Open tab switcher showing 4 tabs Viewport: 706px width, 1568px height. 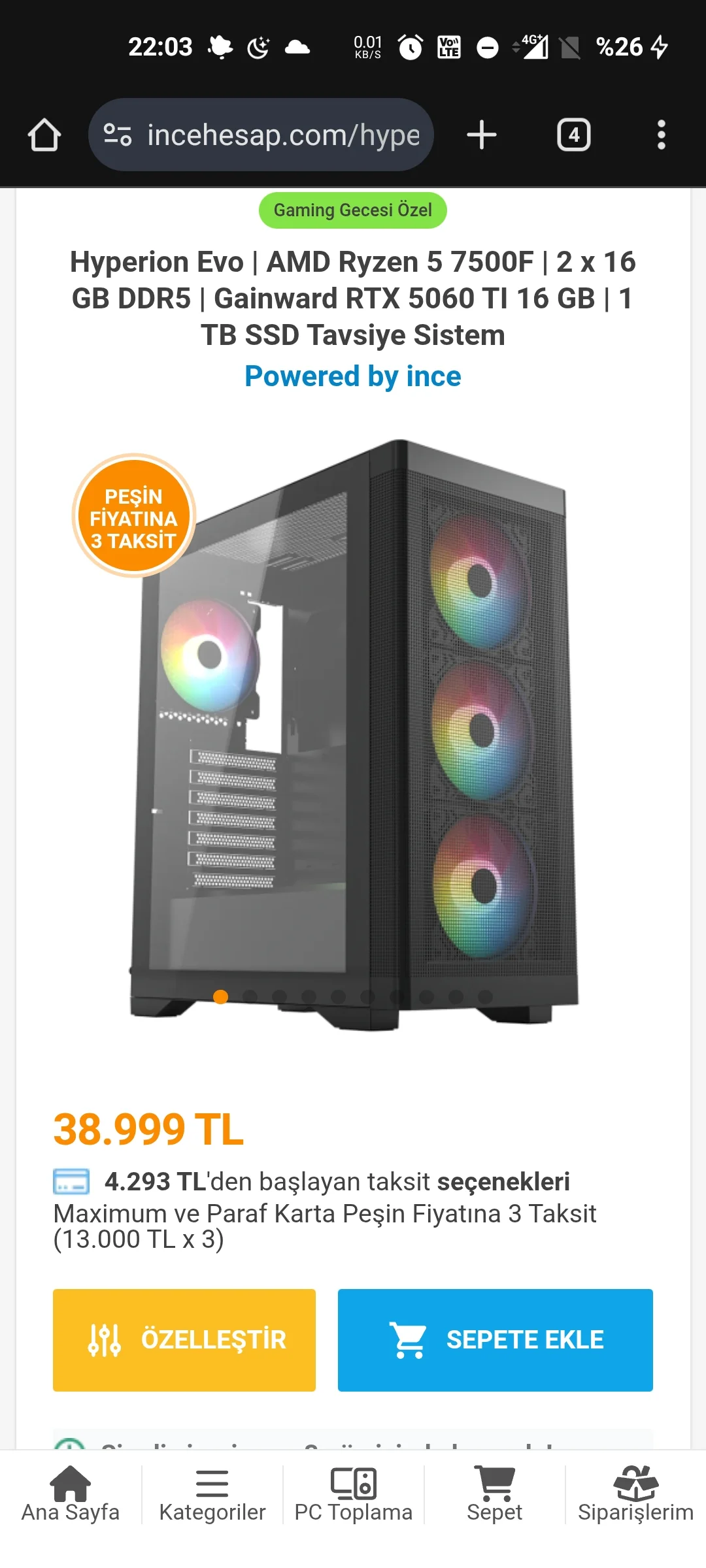(574, 135)
